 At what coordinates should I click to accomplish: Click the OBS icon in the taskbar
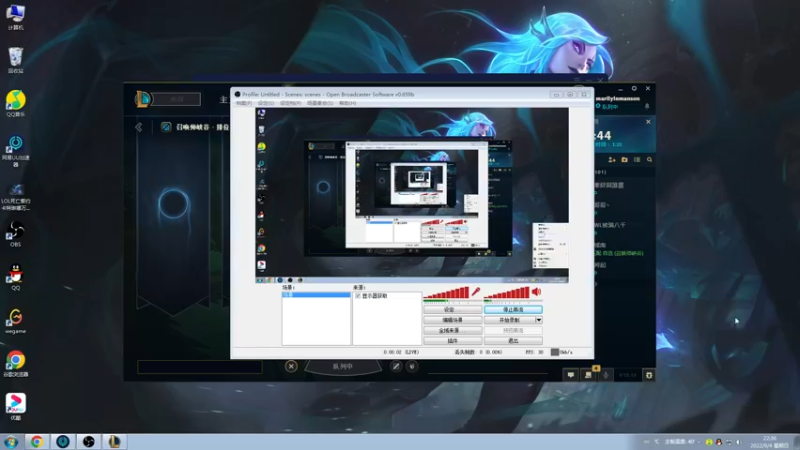(88, 442)
